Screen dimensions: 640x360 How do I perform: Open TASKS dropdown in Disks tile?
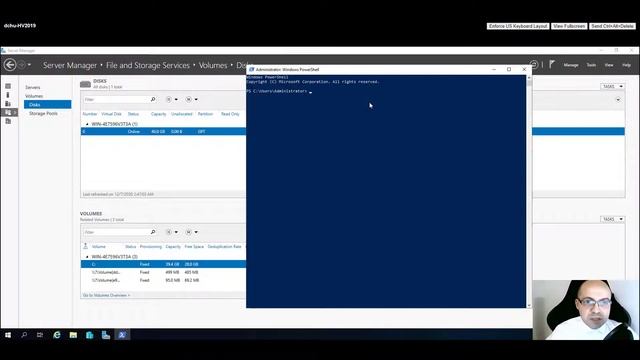point(612,86)
